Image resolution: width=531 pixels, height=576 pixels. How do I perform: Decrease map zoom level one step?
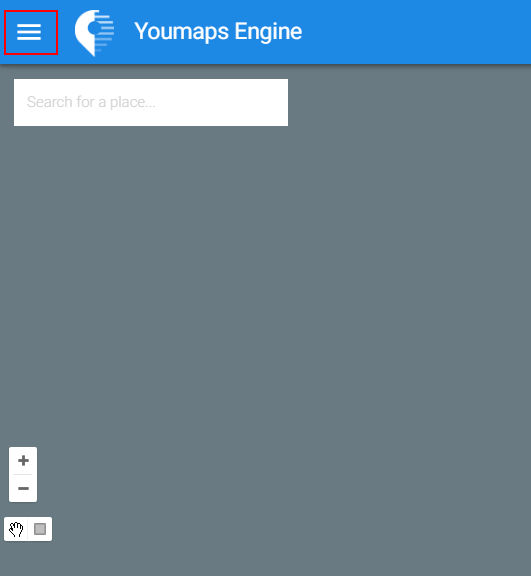(x=23, y=488)
